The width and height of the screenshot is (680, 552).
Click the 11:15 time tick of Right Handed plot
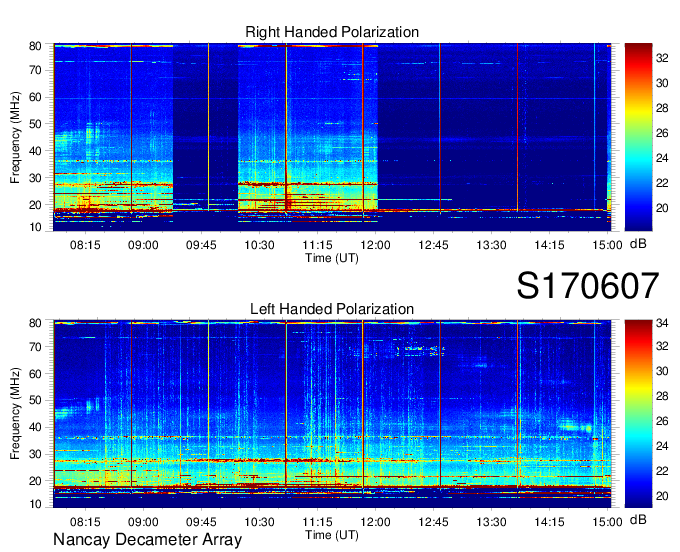point(317,245)
